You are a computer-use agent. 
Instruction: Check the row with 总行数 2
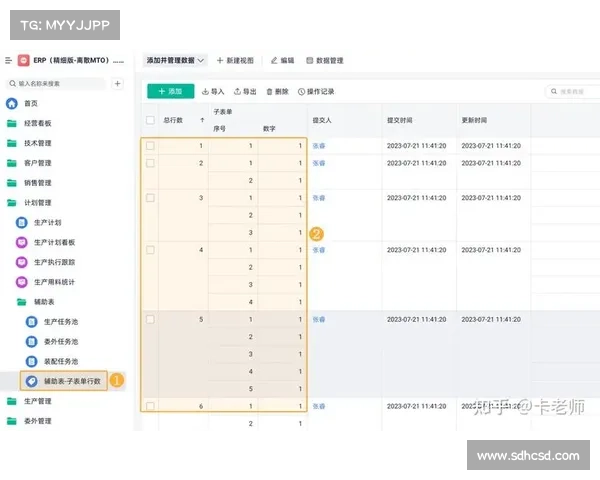point(150,163)
